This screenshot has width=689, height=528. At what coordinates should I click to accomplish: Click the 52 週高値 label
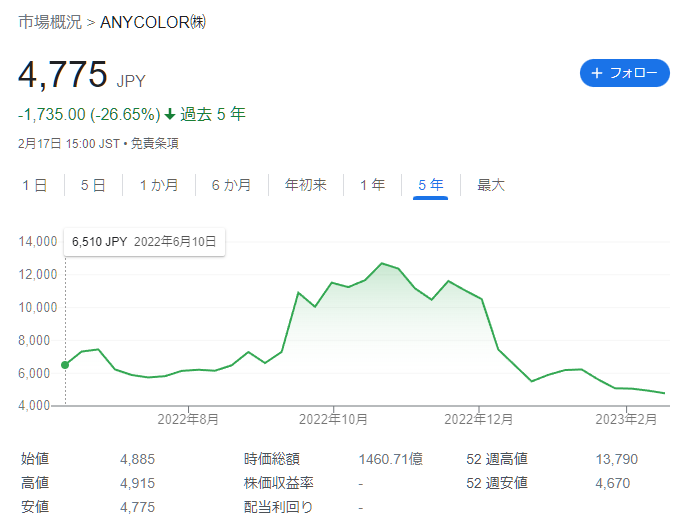point(497,459)
